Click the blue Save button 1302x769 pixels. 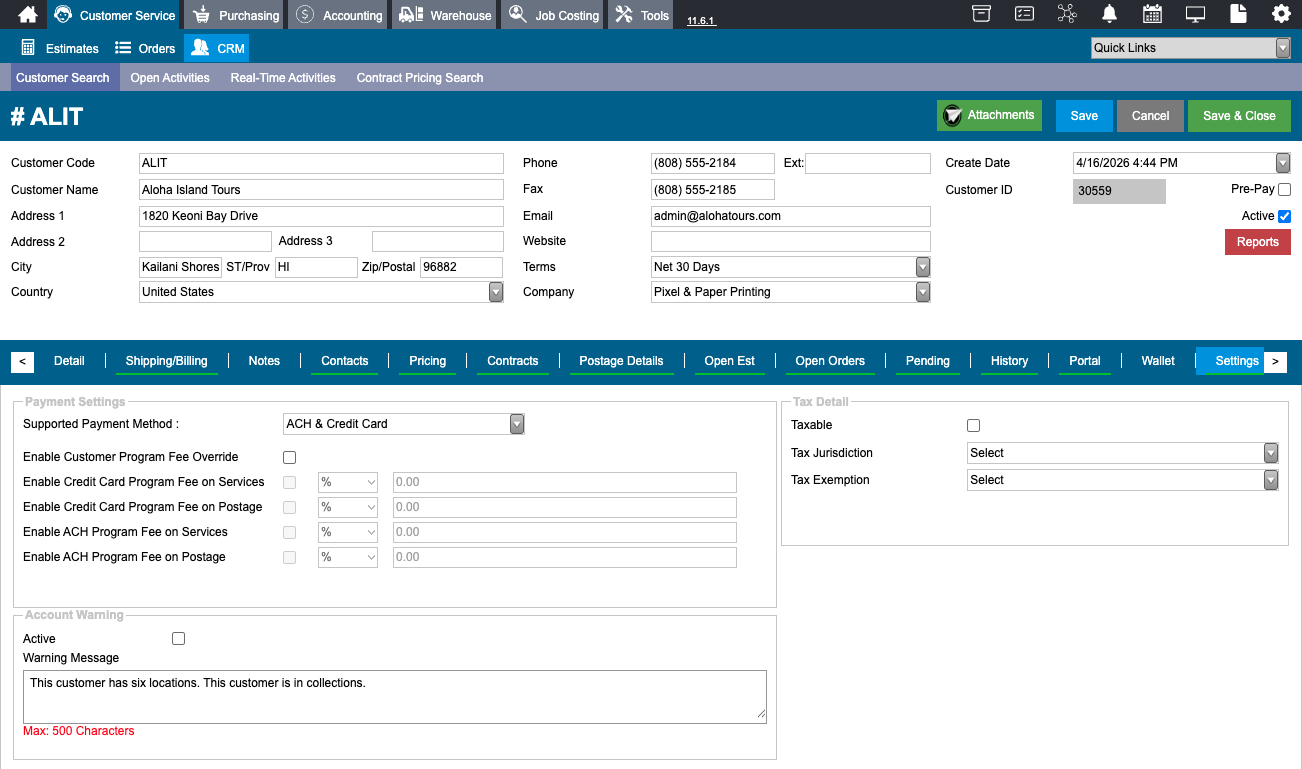1084,115
